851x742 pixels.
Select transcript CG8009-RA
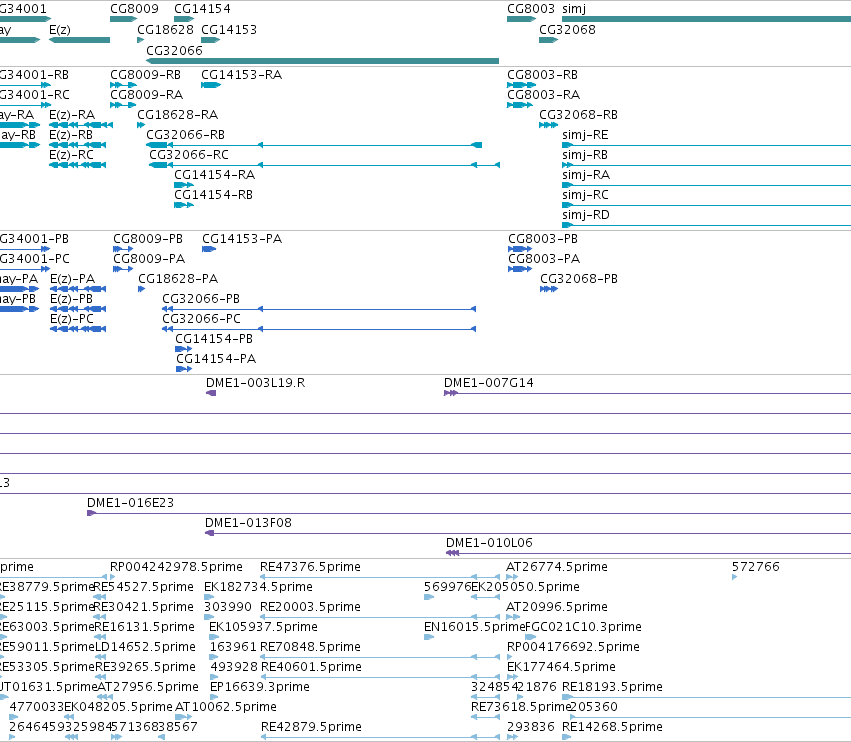(123, 105)
